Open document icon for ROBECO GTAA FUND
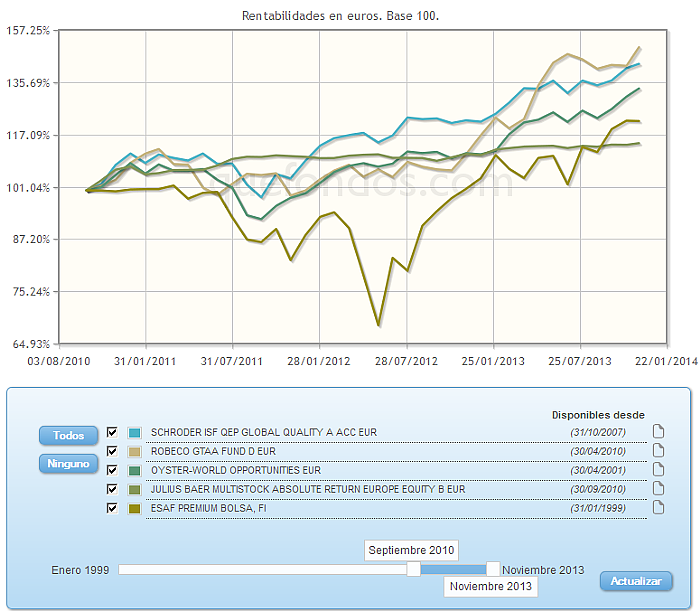The height and width of the screenshot is (611, 700). 658,450
